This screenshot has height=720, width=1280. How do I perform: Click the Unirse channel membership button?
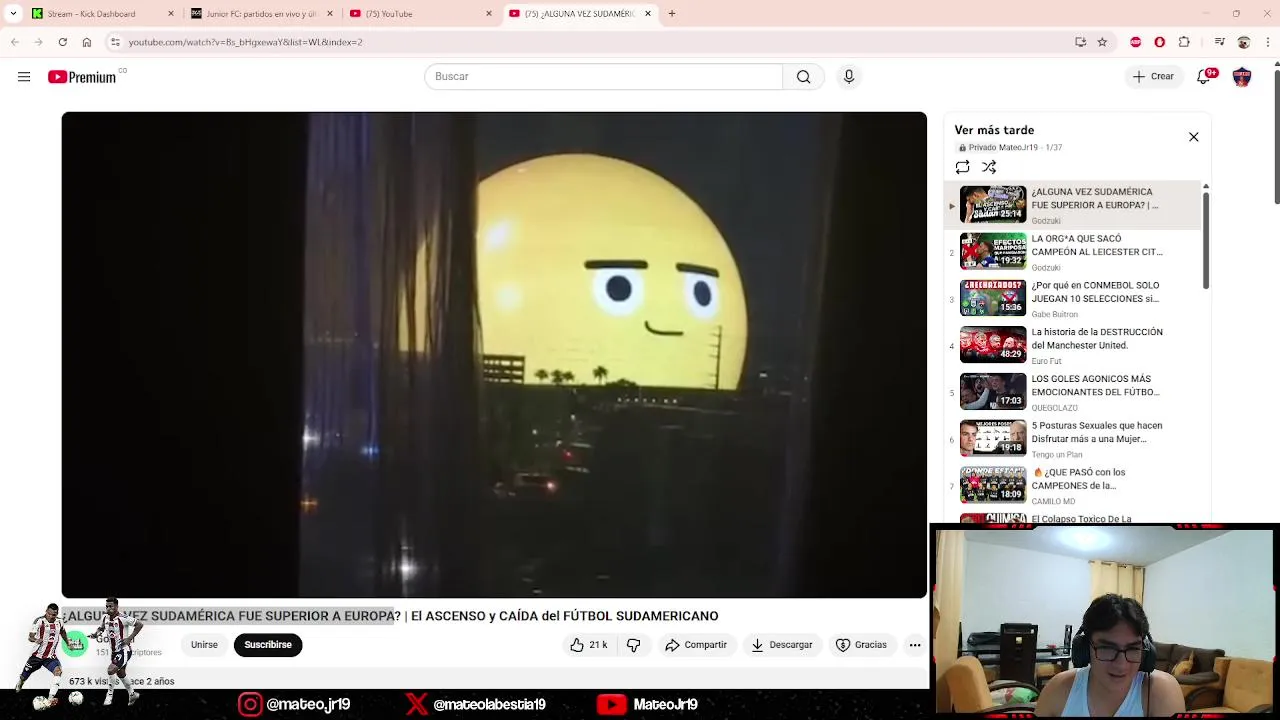click(204, 645)
